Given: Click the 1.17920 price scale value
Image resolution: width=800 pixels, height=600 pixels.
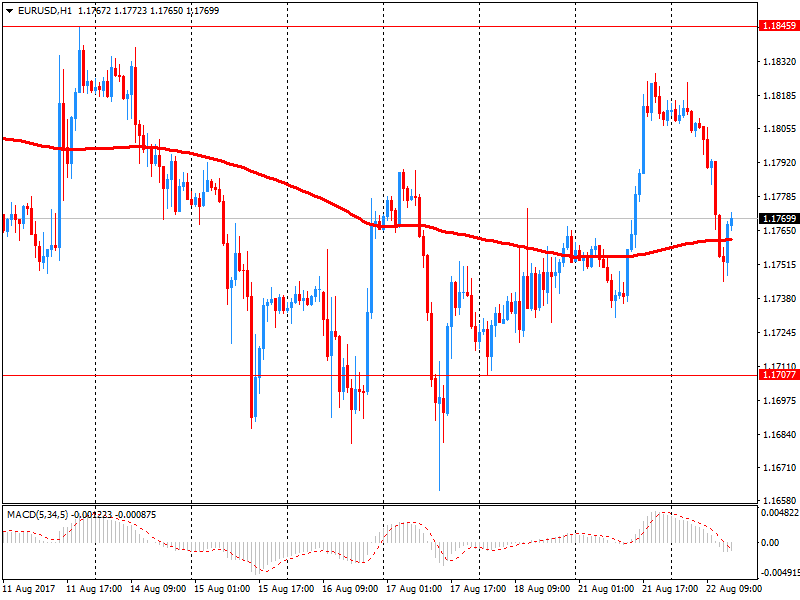Looking at the screenshot, I should pos(779,162).
